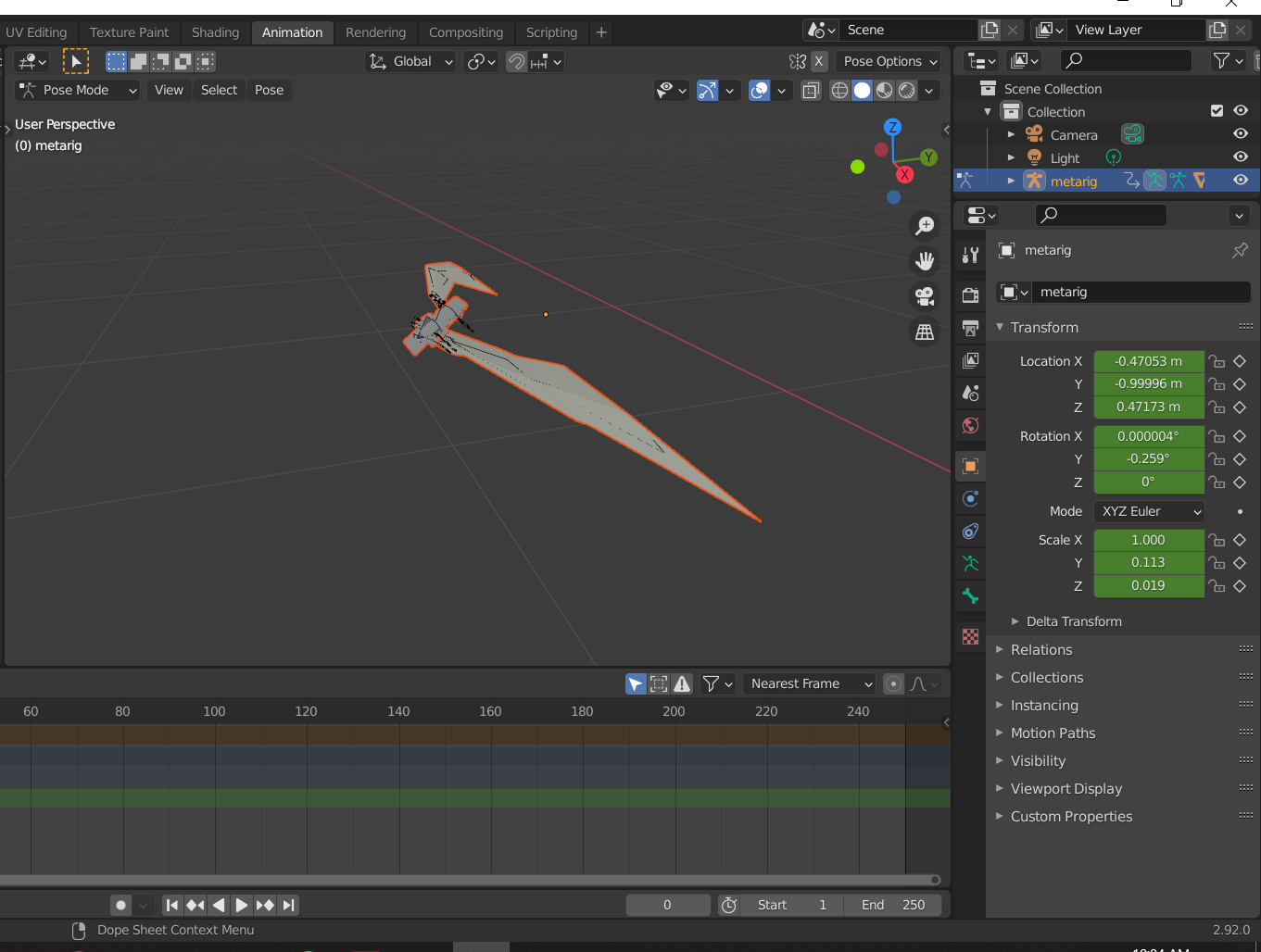
Task: Open the Output properties tab
Action: 970,328
